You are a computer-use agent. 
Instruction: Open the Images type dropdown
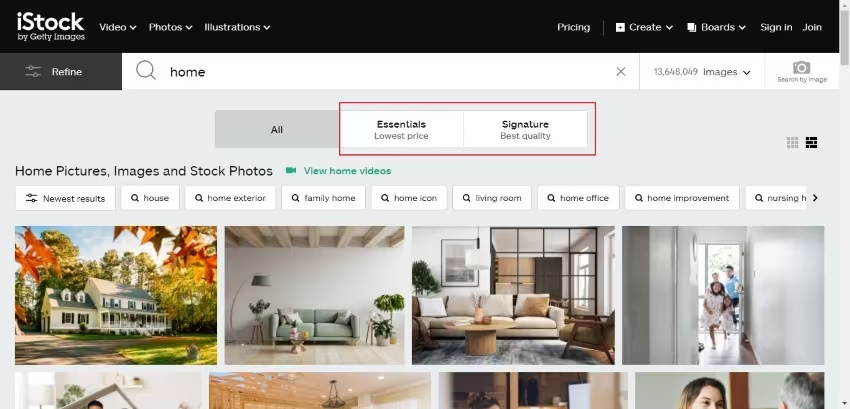click(x=726, y=72)
